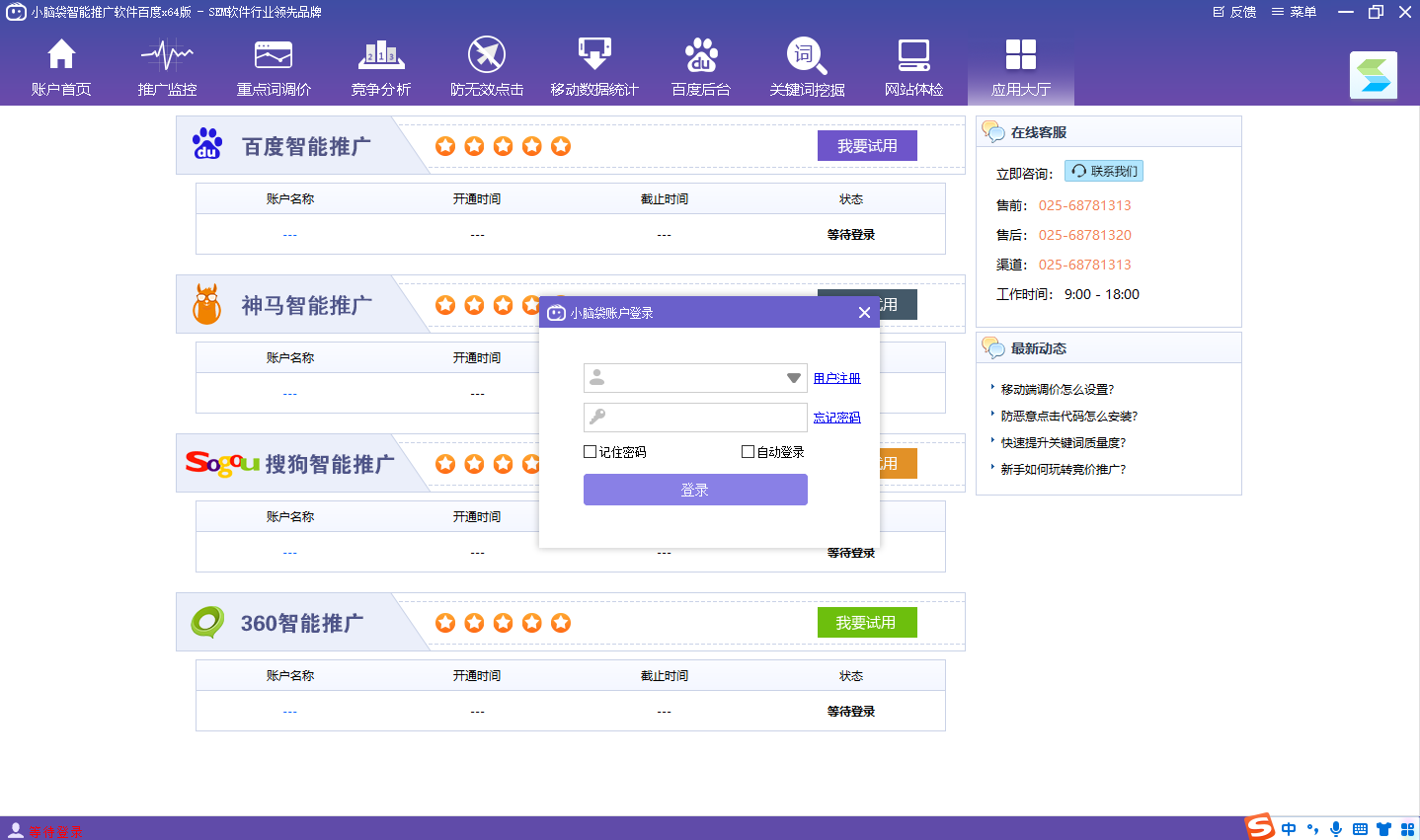The height and width of the screenshot is (840, 1420).
Task: Click 反馈 feedback in title bar
Action: [1234, 12]
